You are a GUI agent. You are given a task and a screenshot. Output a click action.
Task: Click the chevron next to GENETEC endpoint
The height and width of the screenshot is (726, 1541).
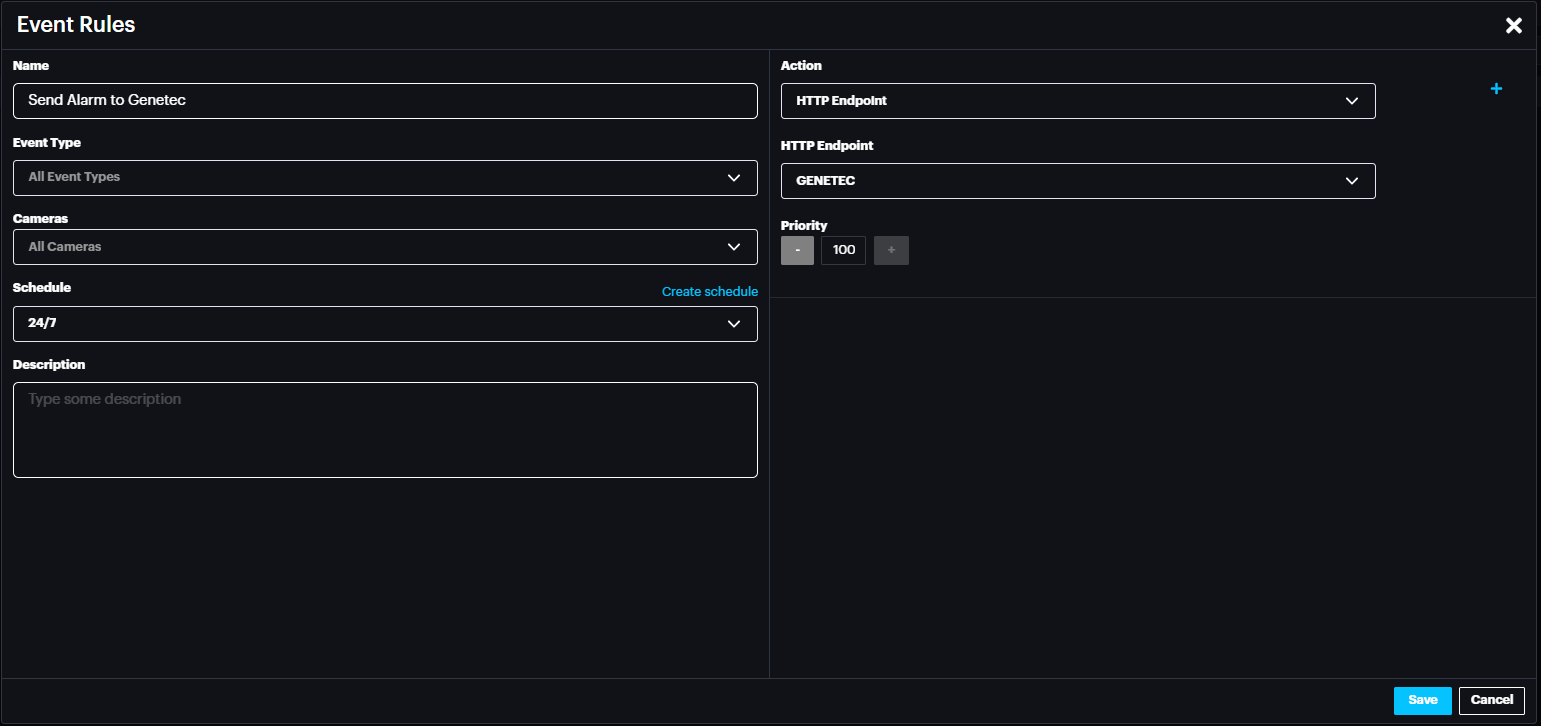click(x=1352, y=181)
